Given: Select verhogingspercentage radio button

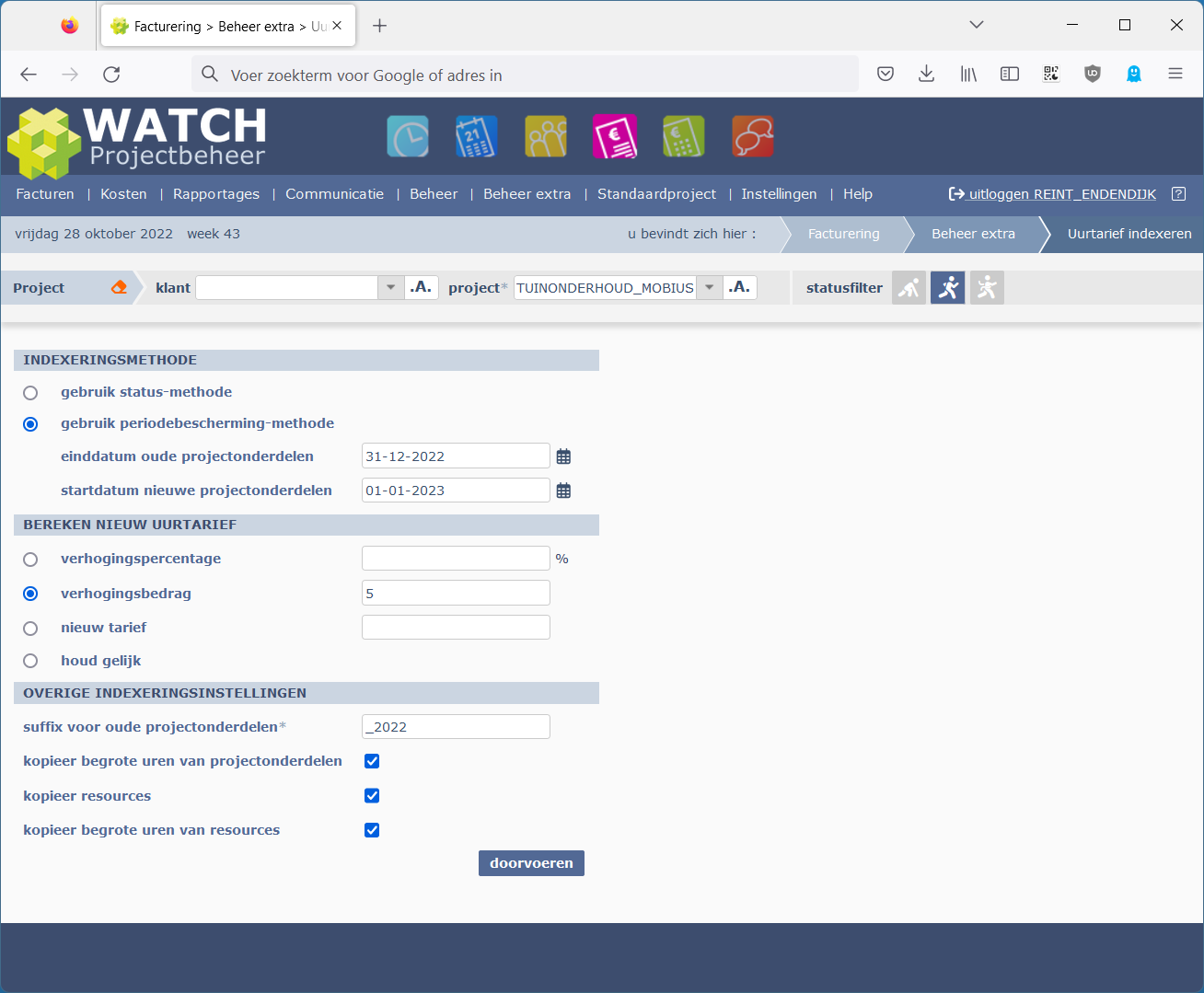Looking at the screenshot, I should point(30,560).
